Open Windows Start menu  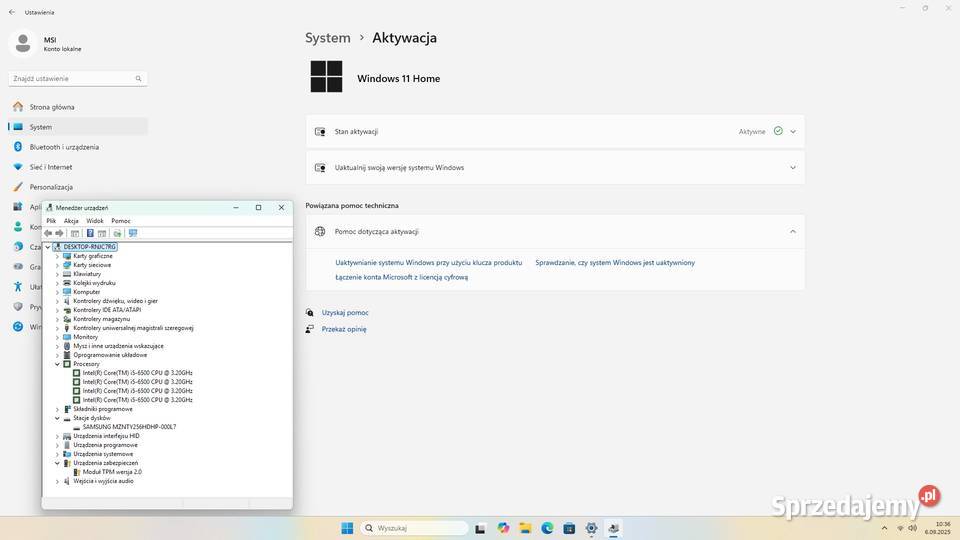pos(347,528)
